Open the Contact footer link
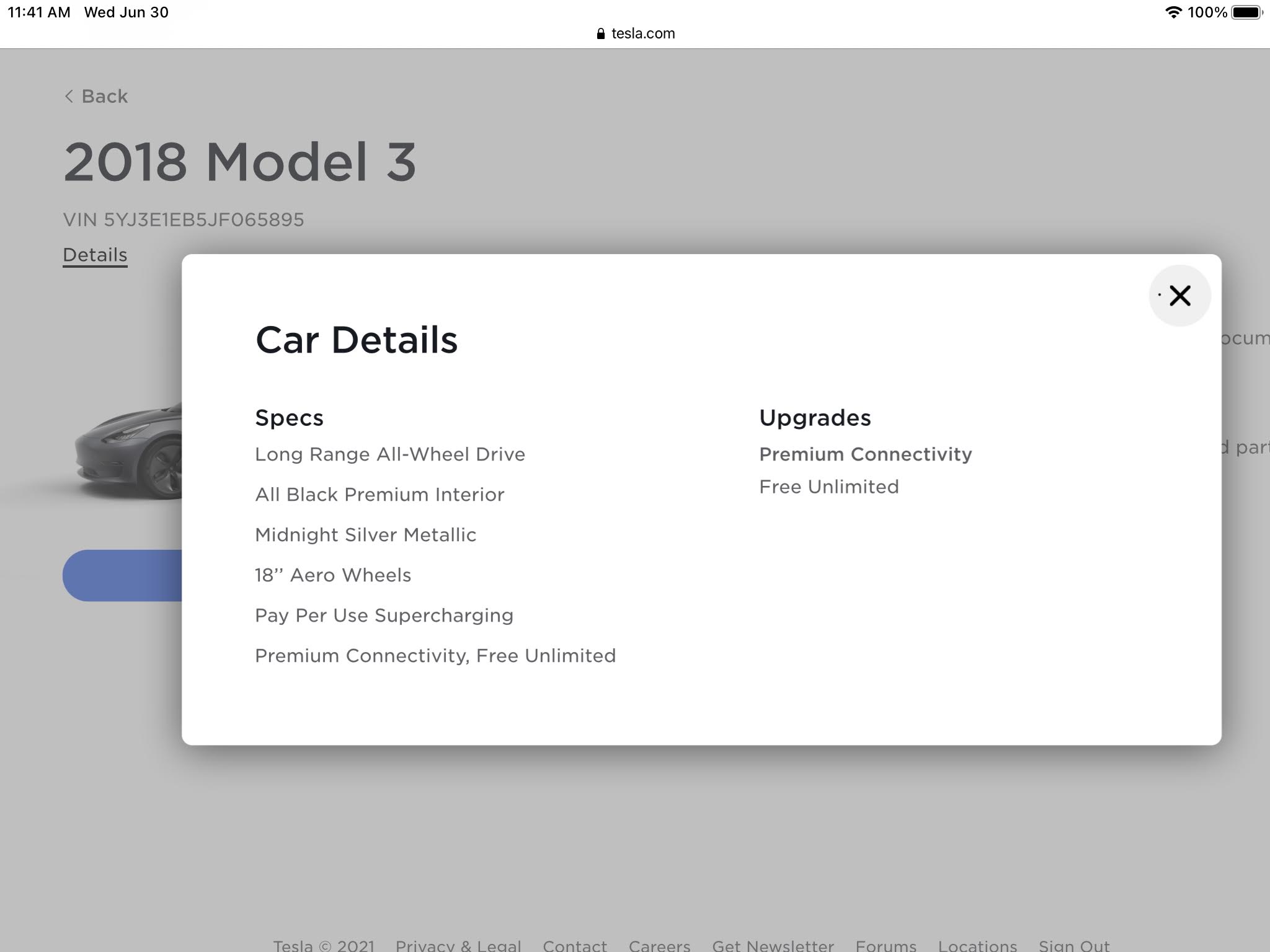The image size is (1270, 952). (574, 945)
